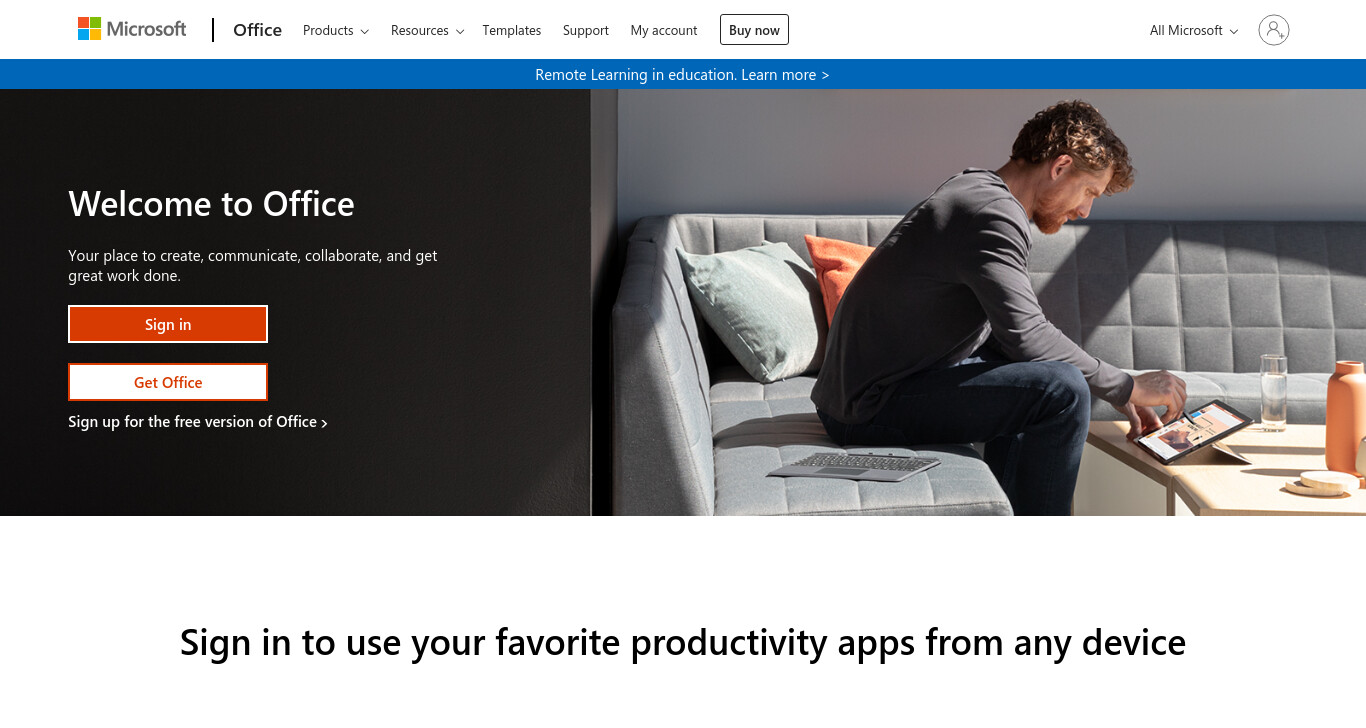Open the My account menu item
The image size is (1366, 728).
(664, 30)
